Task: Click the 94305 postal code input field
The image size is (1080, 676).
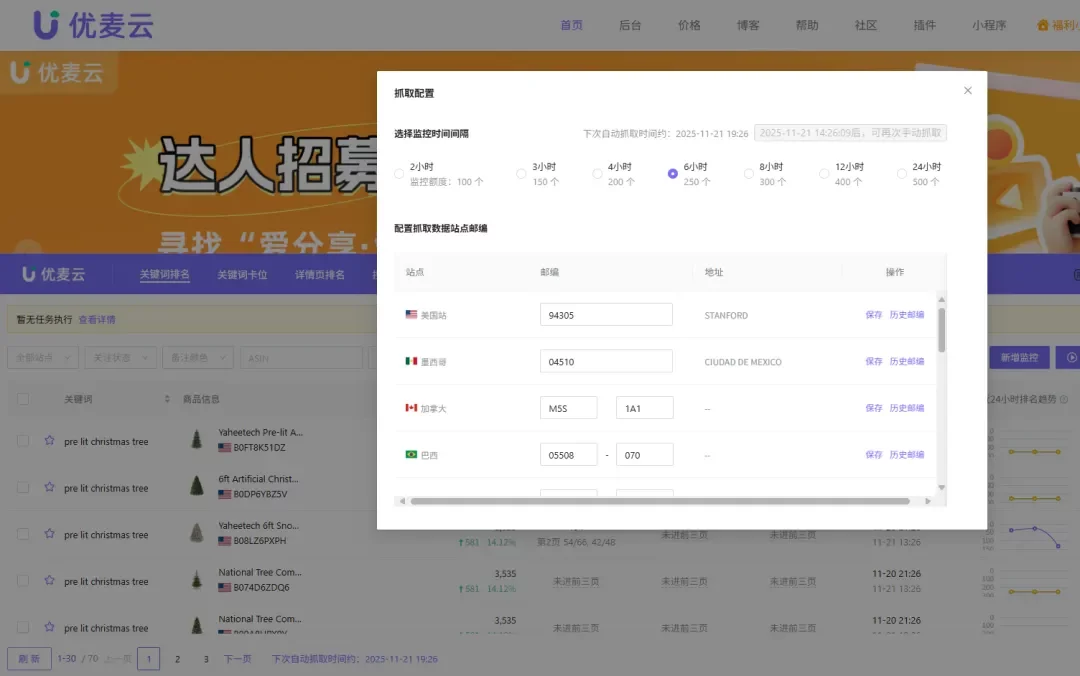Action: [606, 313]
